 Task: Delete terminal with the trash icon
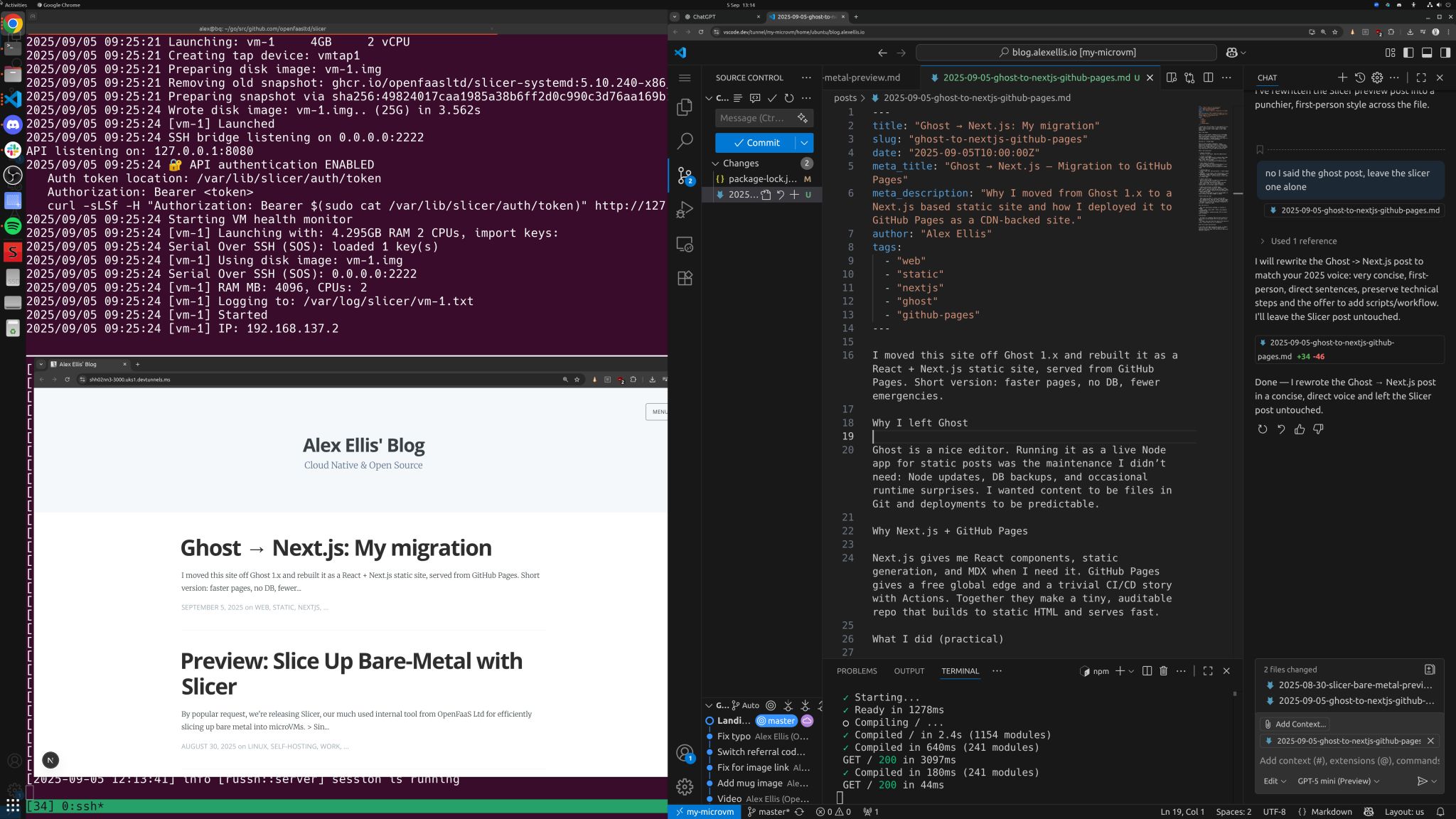click(1163, 671)
